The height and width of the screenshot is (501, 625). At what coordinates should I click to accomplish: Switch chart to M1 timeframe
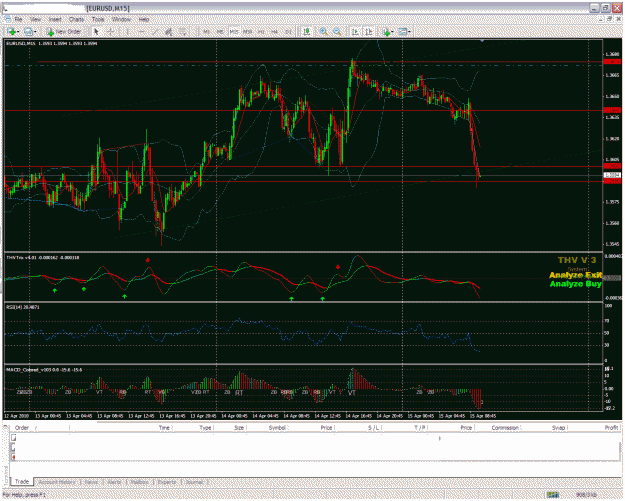coord(206,31)
